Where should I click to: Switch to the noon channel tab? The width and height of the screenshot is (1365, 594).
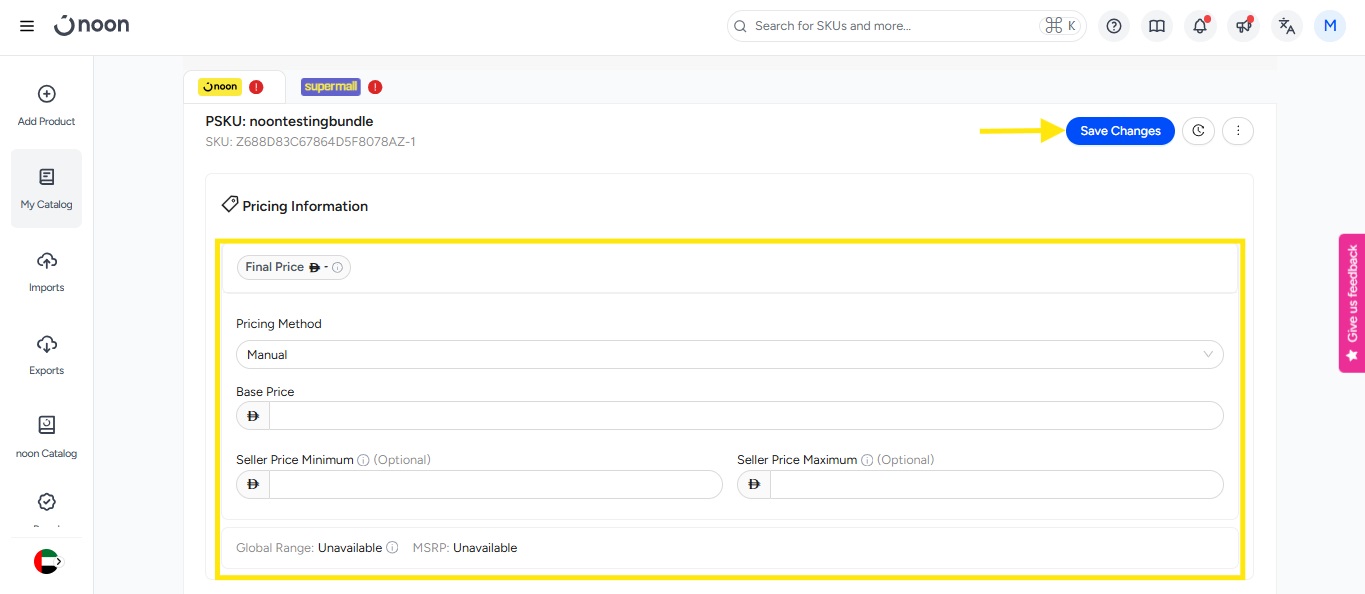[233, 87]
